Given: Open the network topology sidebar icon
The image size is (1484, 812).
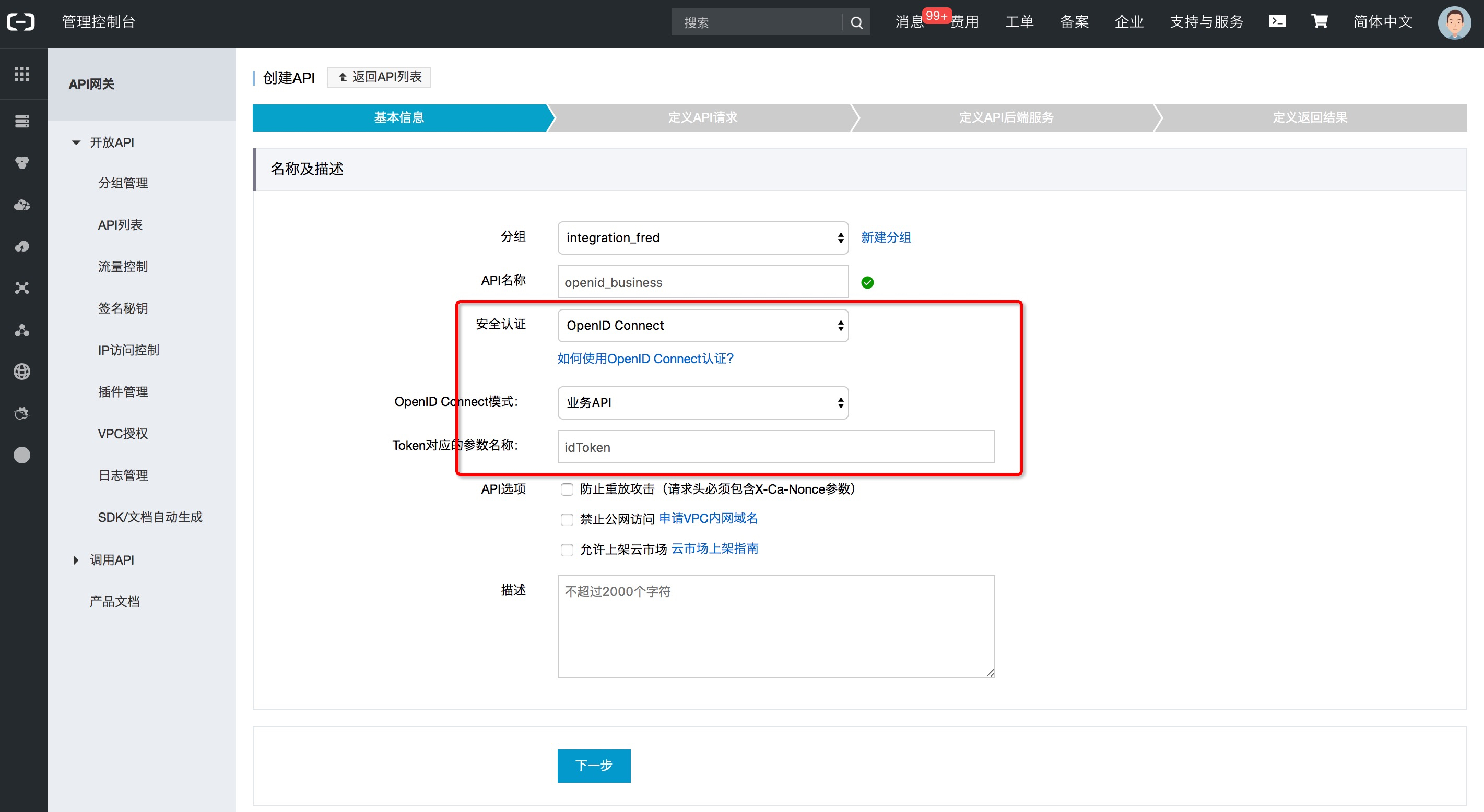Looking at the screenshot, I should tap(22, 288).
